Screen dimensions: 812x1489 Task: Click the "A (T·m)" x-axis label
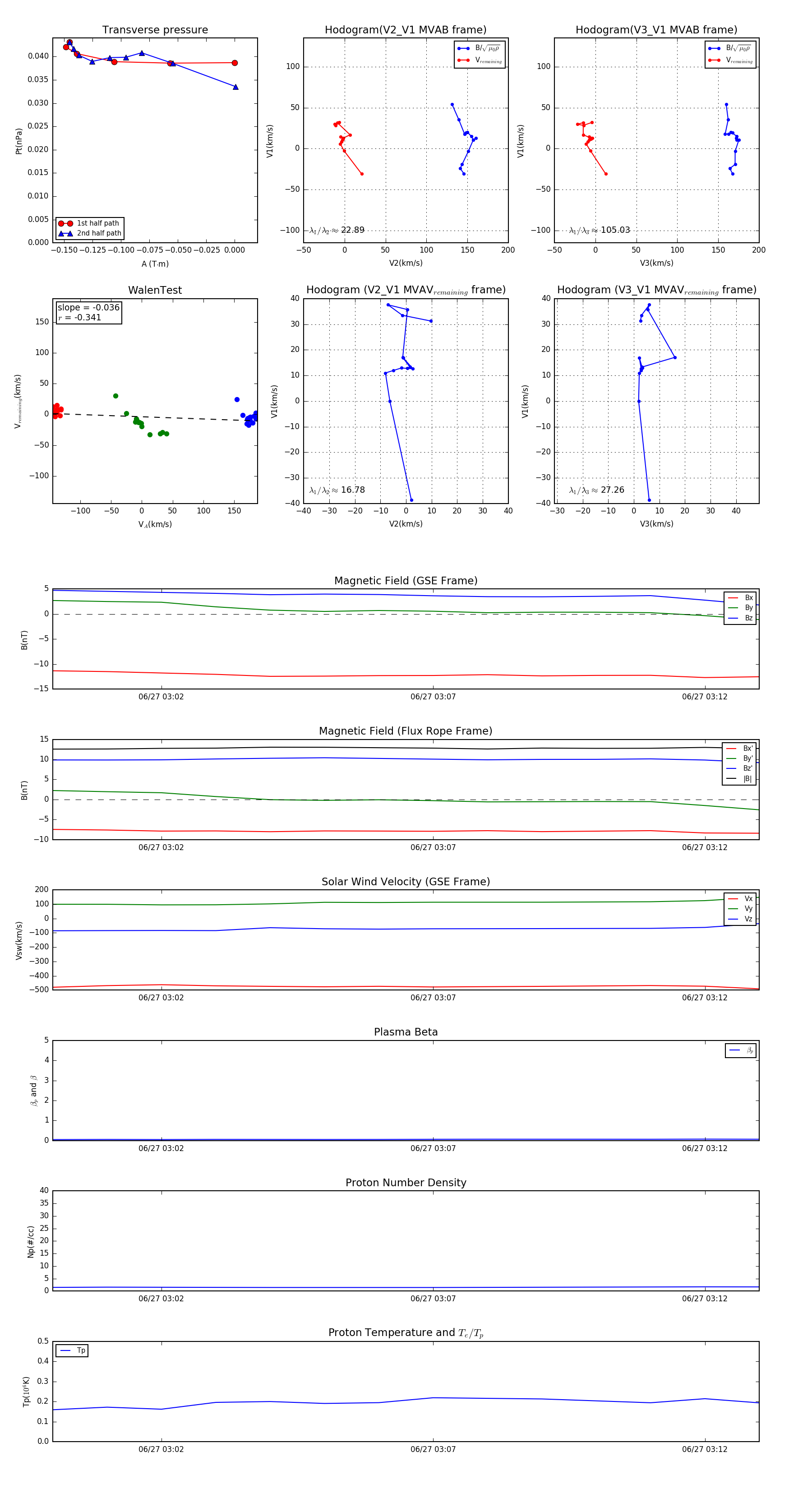pos(155,264)
